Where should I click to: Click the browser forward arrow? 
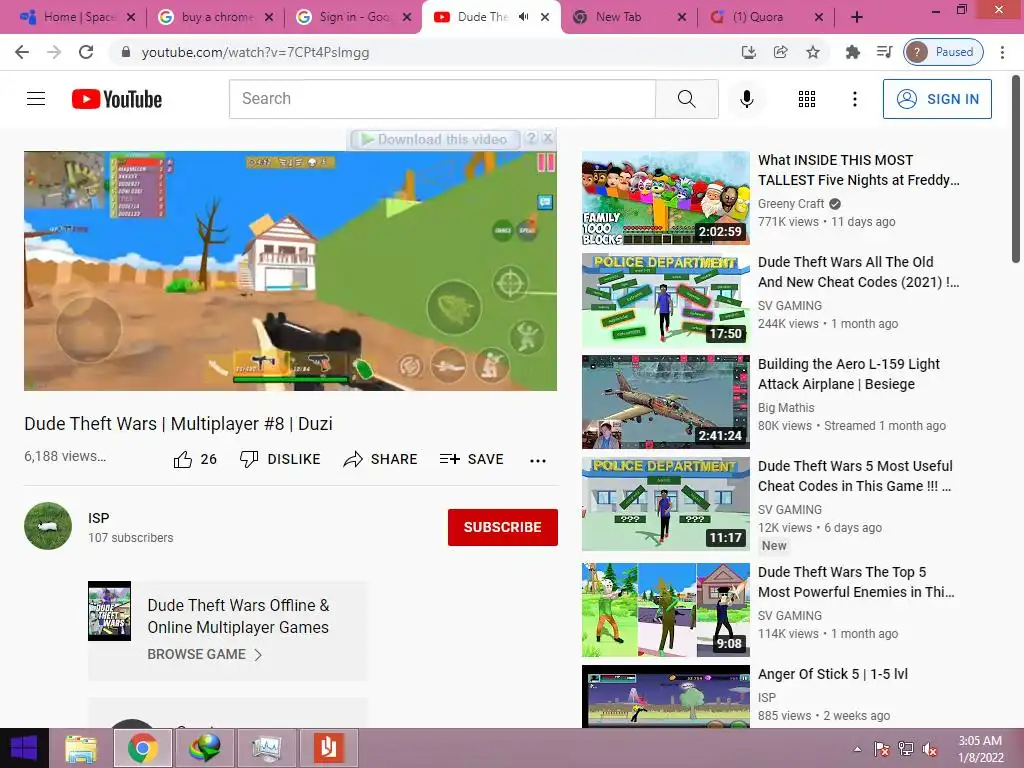tap(54, 52)
